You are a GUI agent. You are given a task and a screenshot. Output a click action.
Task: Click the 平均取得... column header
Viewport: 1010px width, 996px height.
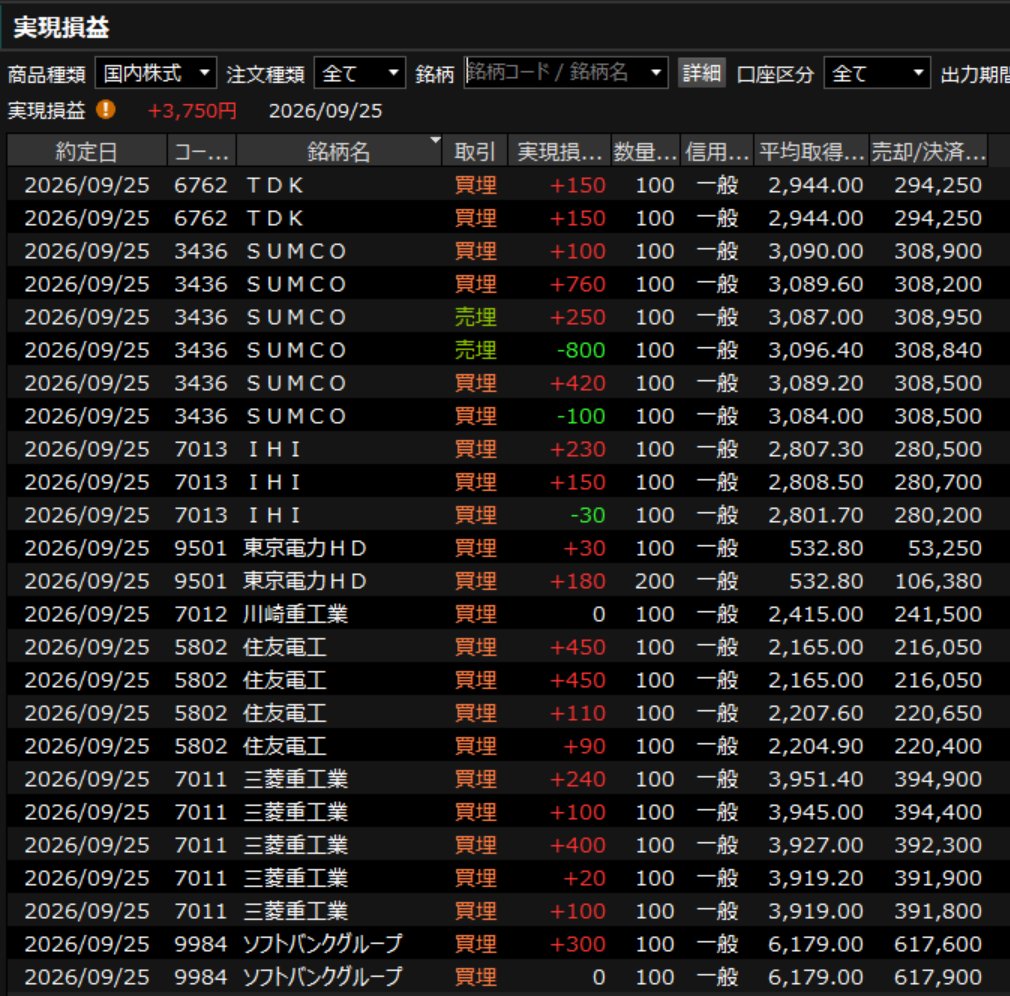[x=812, y=151]
